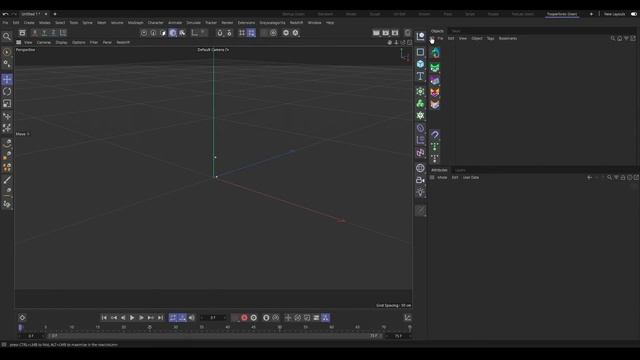Play the animation forward
The image size is (640, 360).
[x=132, y=318]
